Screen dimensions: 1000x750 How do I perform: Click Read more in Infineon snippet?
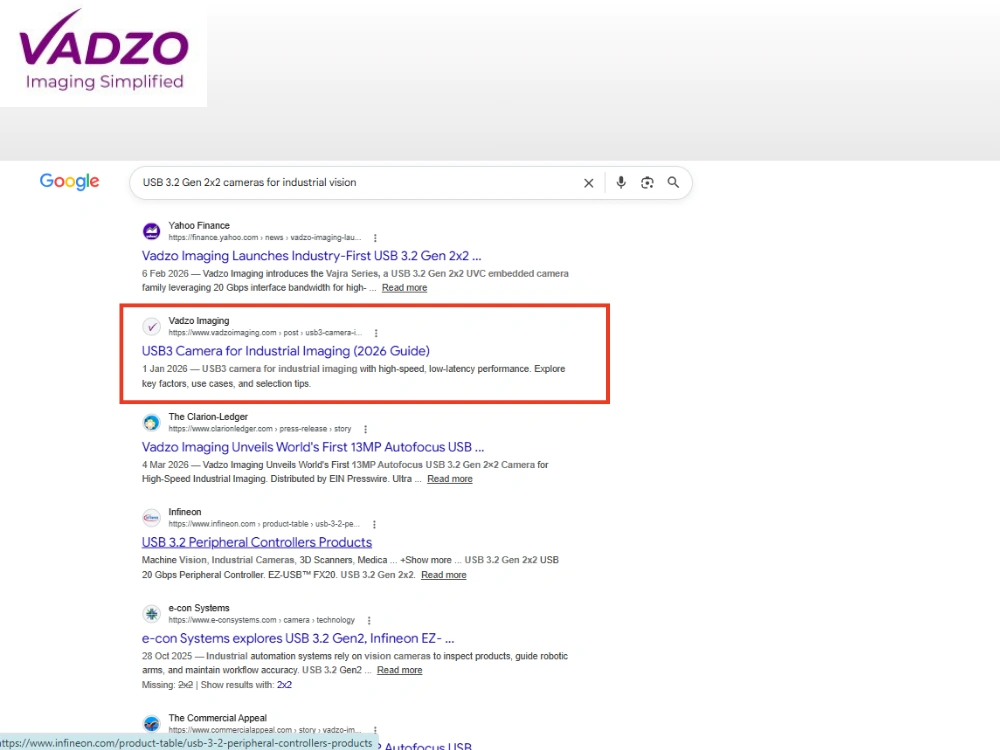[x=443, y=575]
